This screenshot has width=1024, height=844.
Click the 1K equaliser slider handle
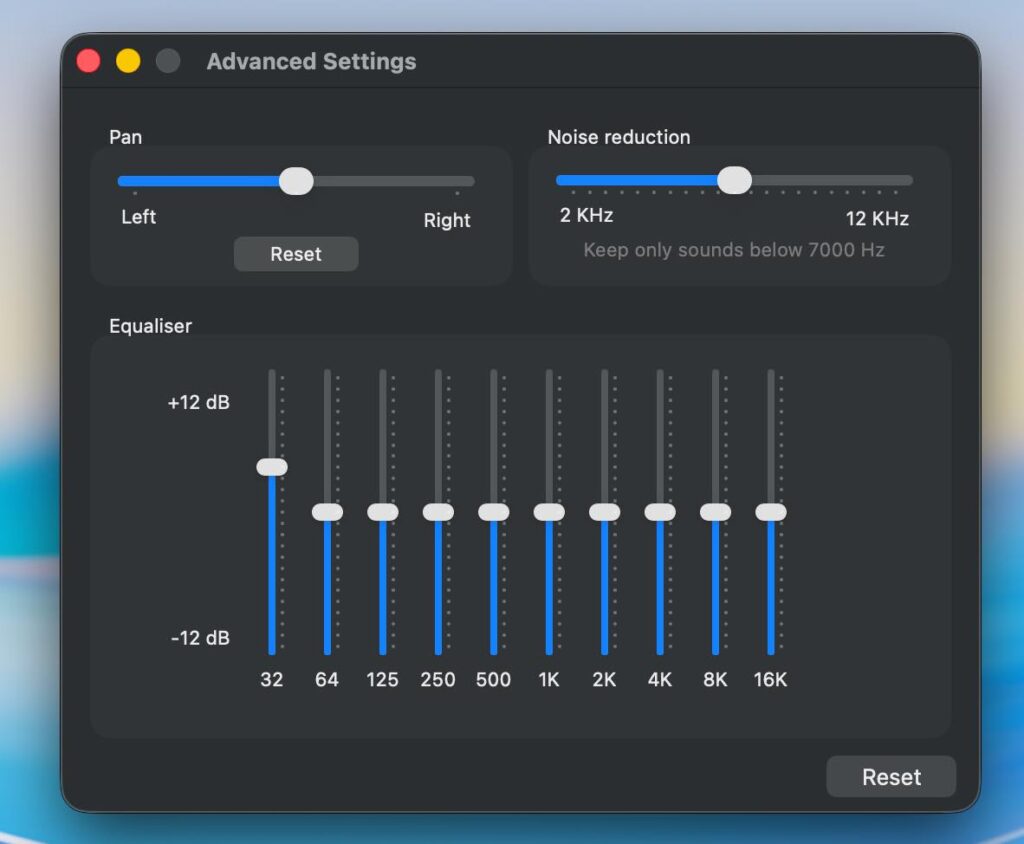(x=549, y=512)
